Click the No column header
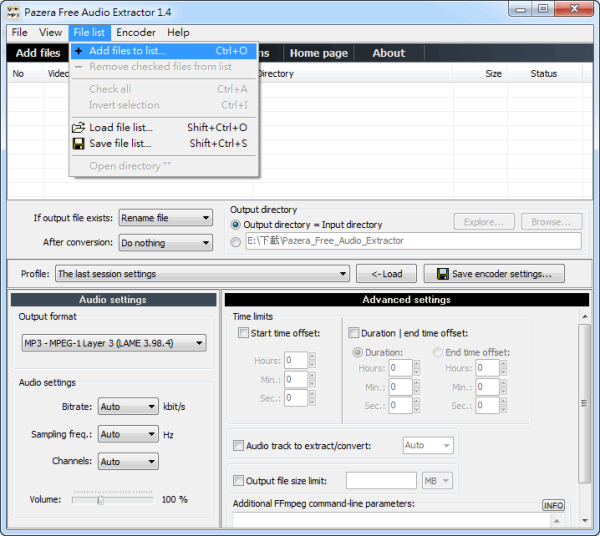 25,73
